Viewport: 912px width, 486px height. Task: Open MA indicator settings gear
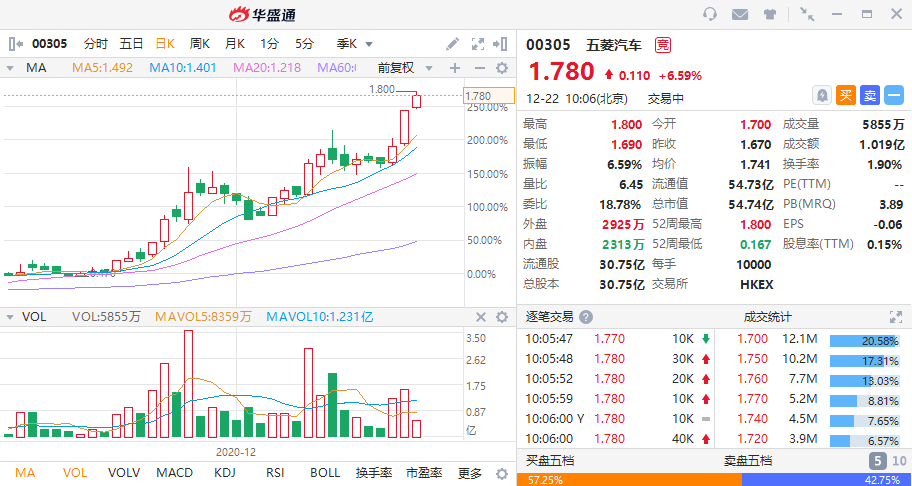502,68
